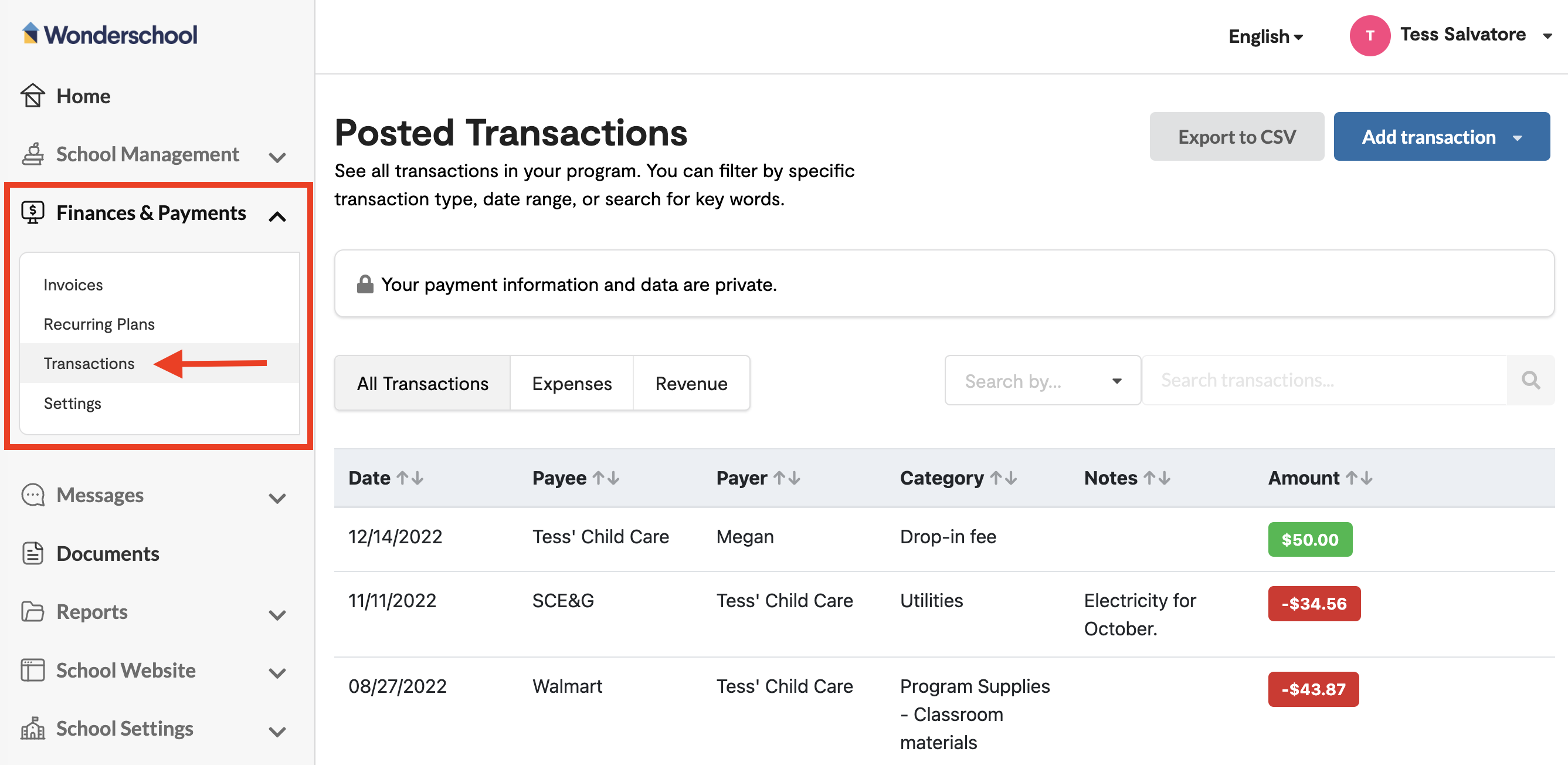Image resolution: width=1568 pixels, height=765 pixels.
Task: Expand School Website chevron
Action: [277, 673]
